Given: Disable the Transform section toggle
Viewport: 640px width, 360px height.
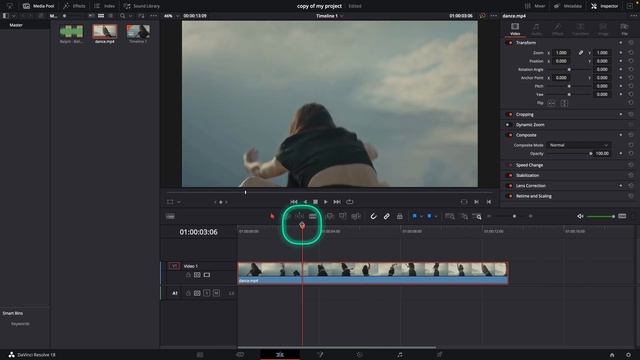Looking at the screenshot, I should click(509, 42).
